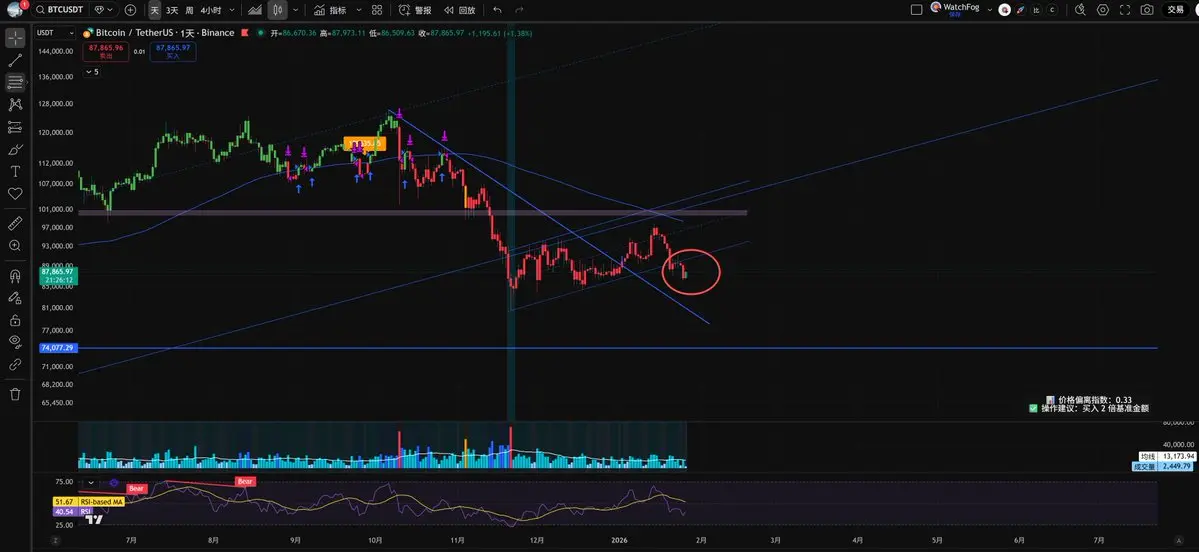Expand the RSI pane legend chevron
This screenshot has height=552, width=1199.
[x=91, y=482]
